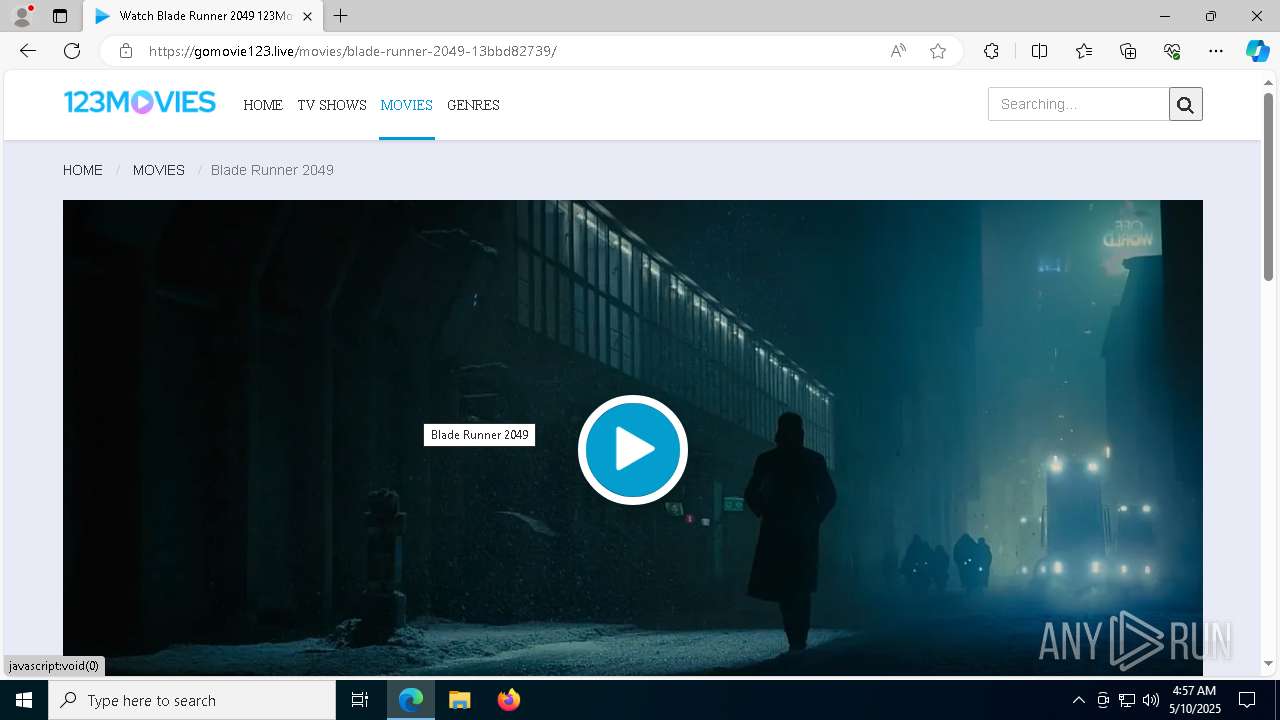1280x720 pixels.
Task: Open the GENRES menu
Action: click(473, 105)
